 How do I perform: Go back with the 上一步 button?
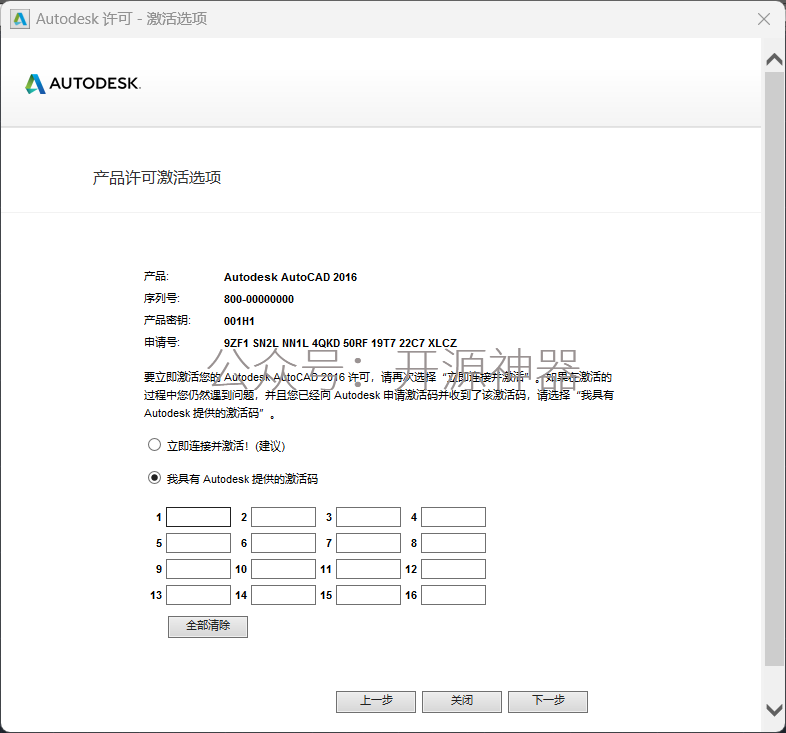point(376,701)
